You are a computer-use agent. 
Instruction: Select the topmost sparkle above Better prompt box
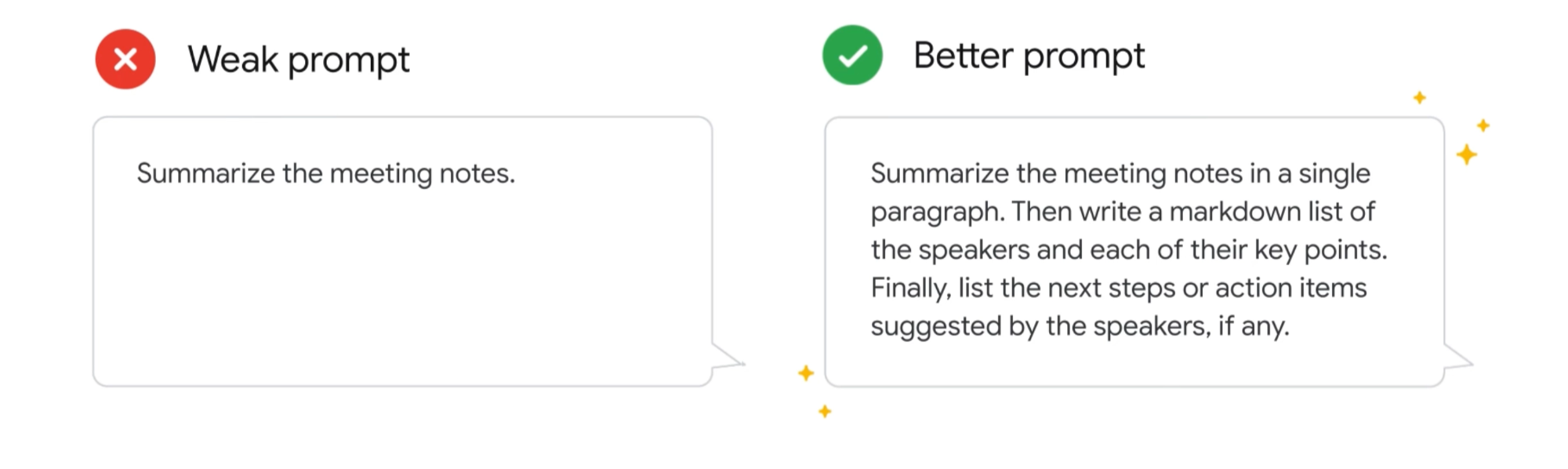[x=1419, y=98]
